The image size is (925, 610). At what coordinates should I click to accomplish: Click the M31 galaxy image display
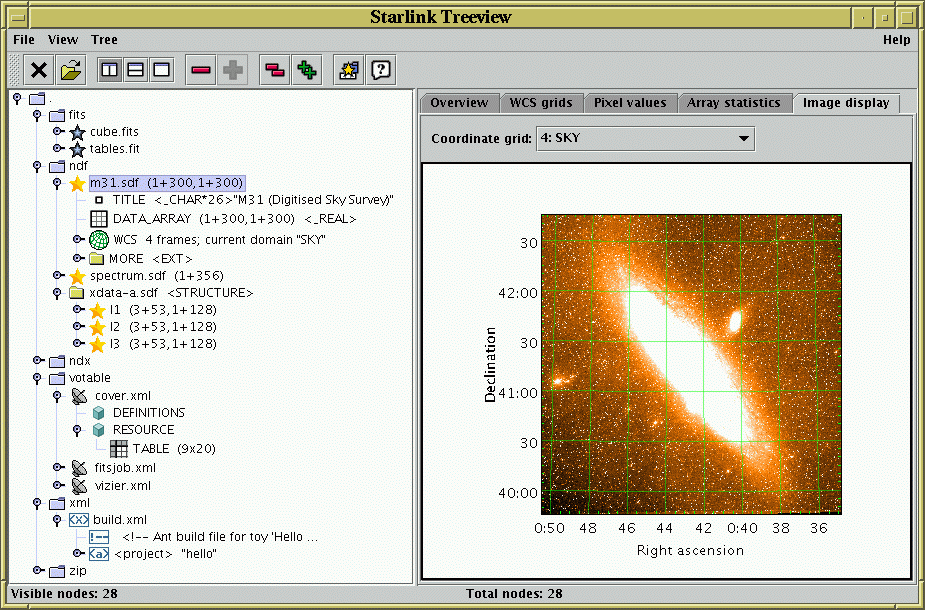coord(691,364)
